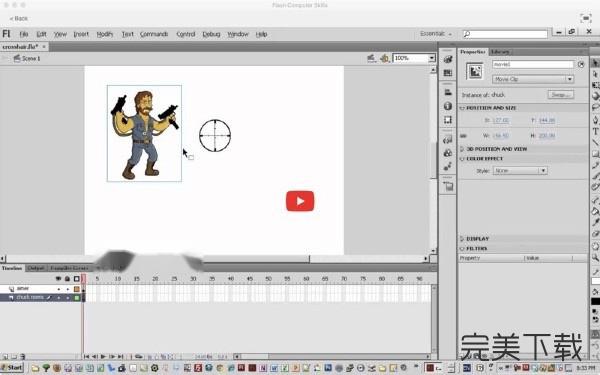Delete the selected timeline layer

pyautogui.click(x=23, y=357)
